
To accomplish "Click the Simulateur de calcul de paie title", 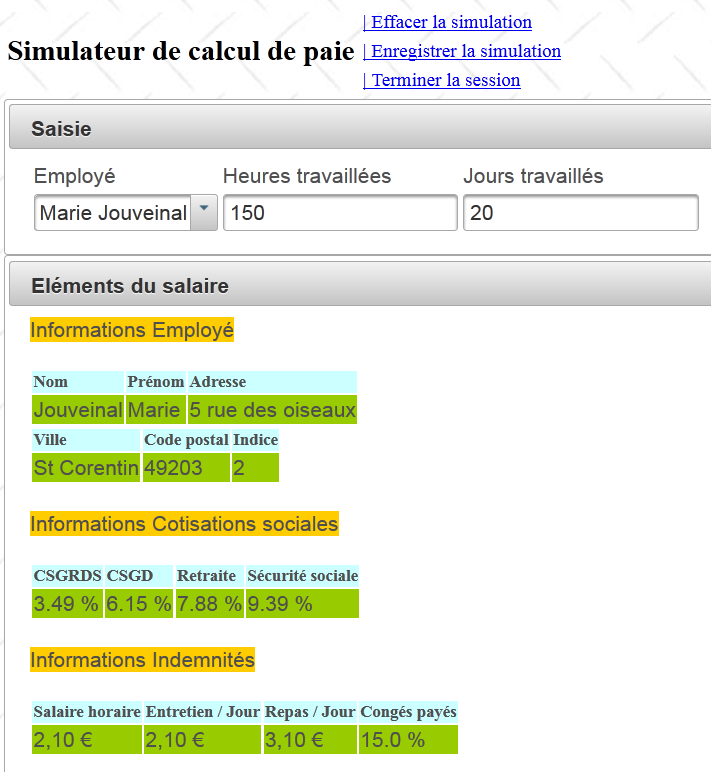I will (x=181, y=52).
